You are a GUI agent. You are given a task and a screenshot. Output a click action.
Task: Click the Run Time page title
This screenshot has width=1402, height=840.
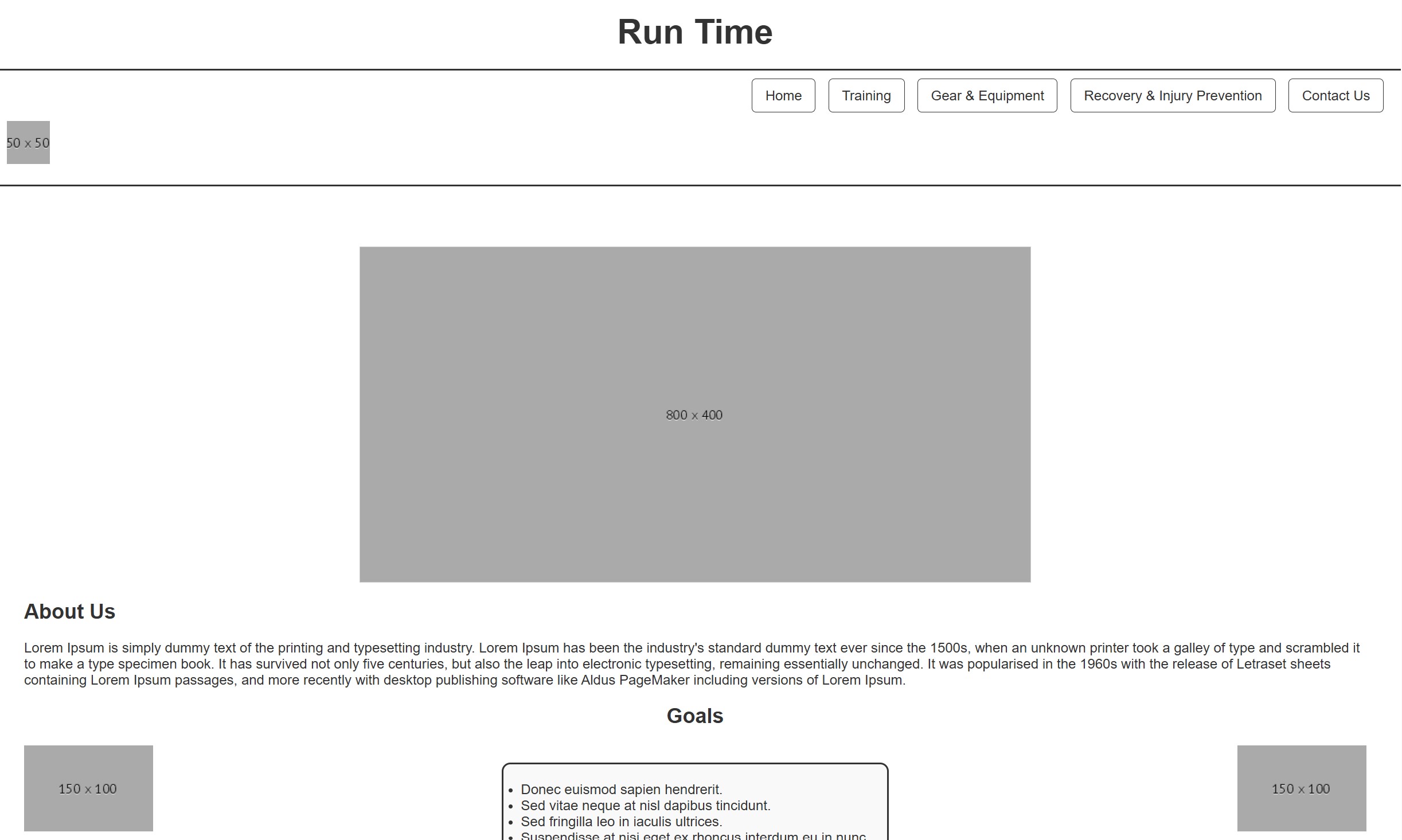(694, 32)
